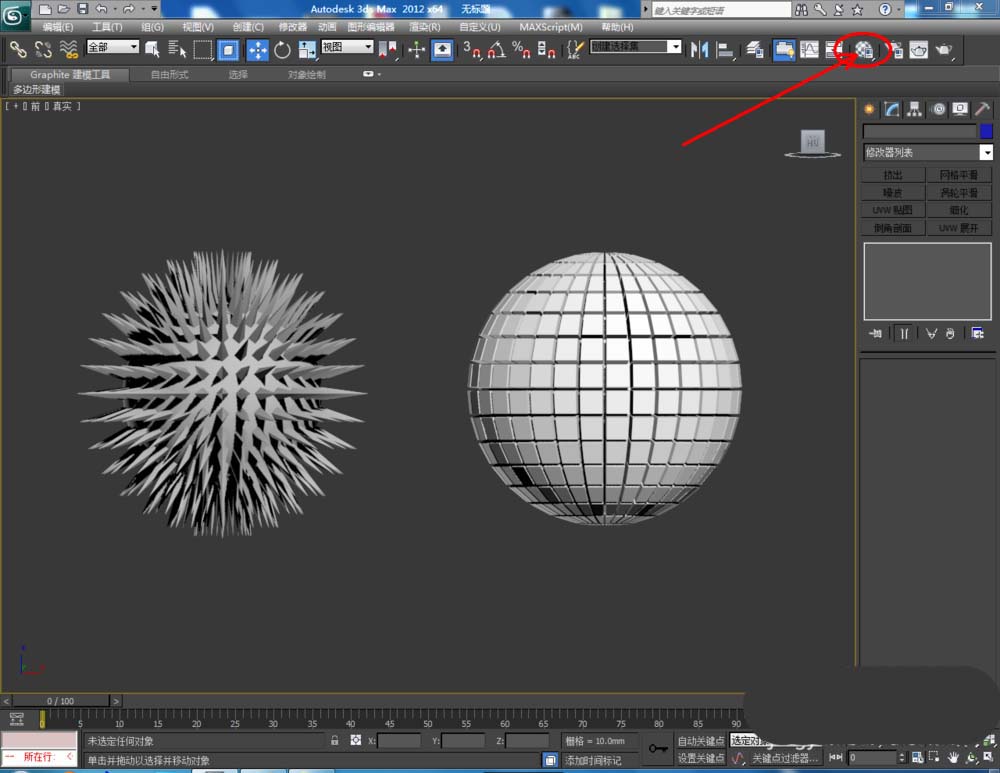The image size is (1000, 773).
Task: Expand the modifier list (修改器列表) dropdown
Action: 986,152
